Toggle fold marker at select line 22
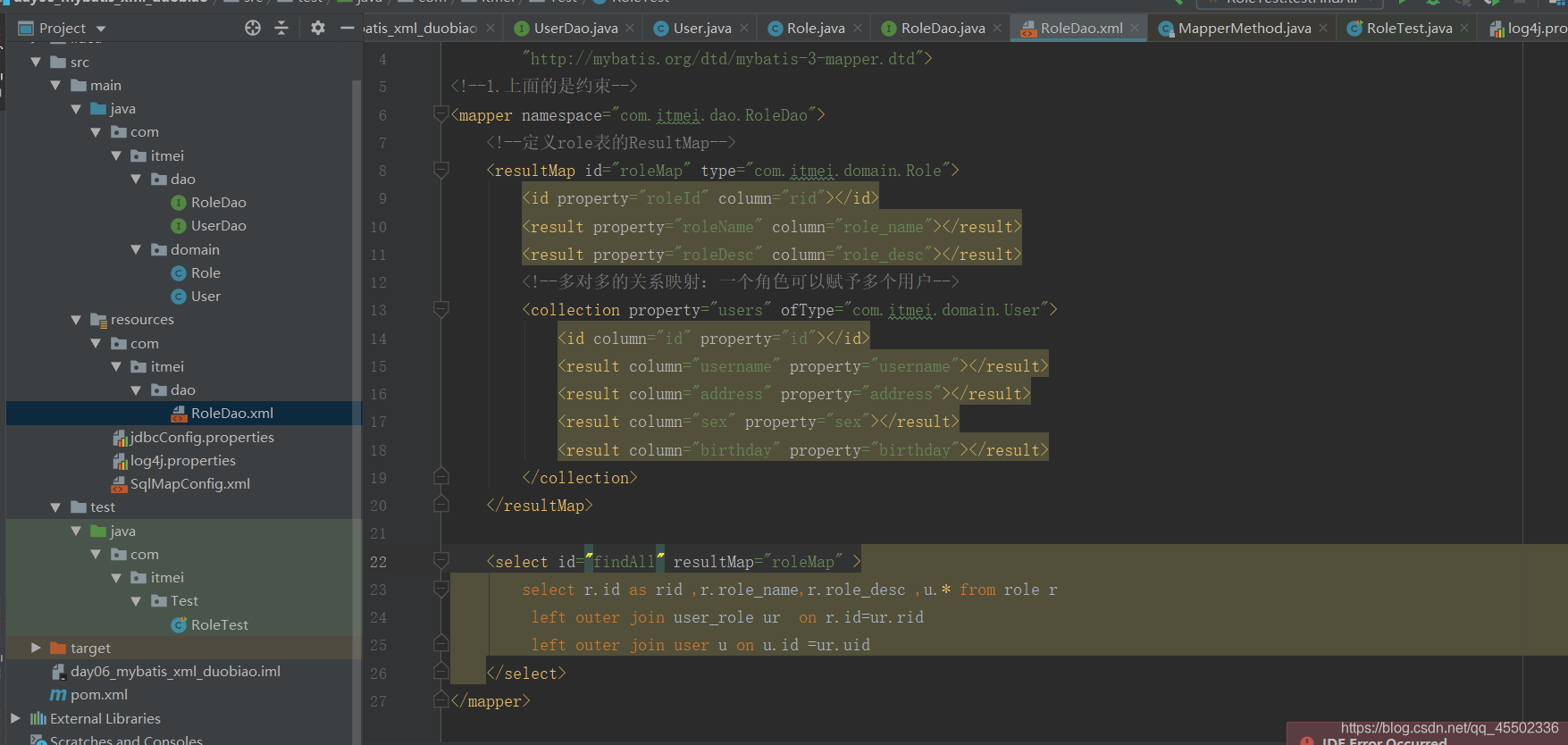Viewport: 1568px width, 745px height. [x=440, y=561]
